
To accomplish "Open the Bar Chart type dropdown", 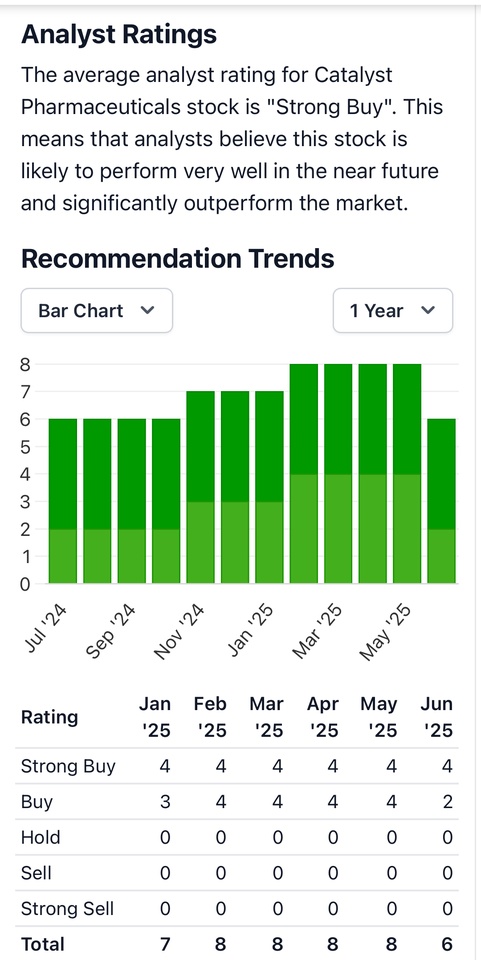I will [97, 310].
